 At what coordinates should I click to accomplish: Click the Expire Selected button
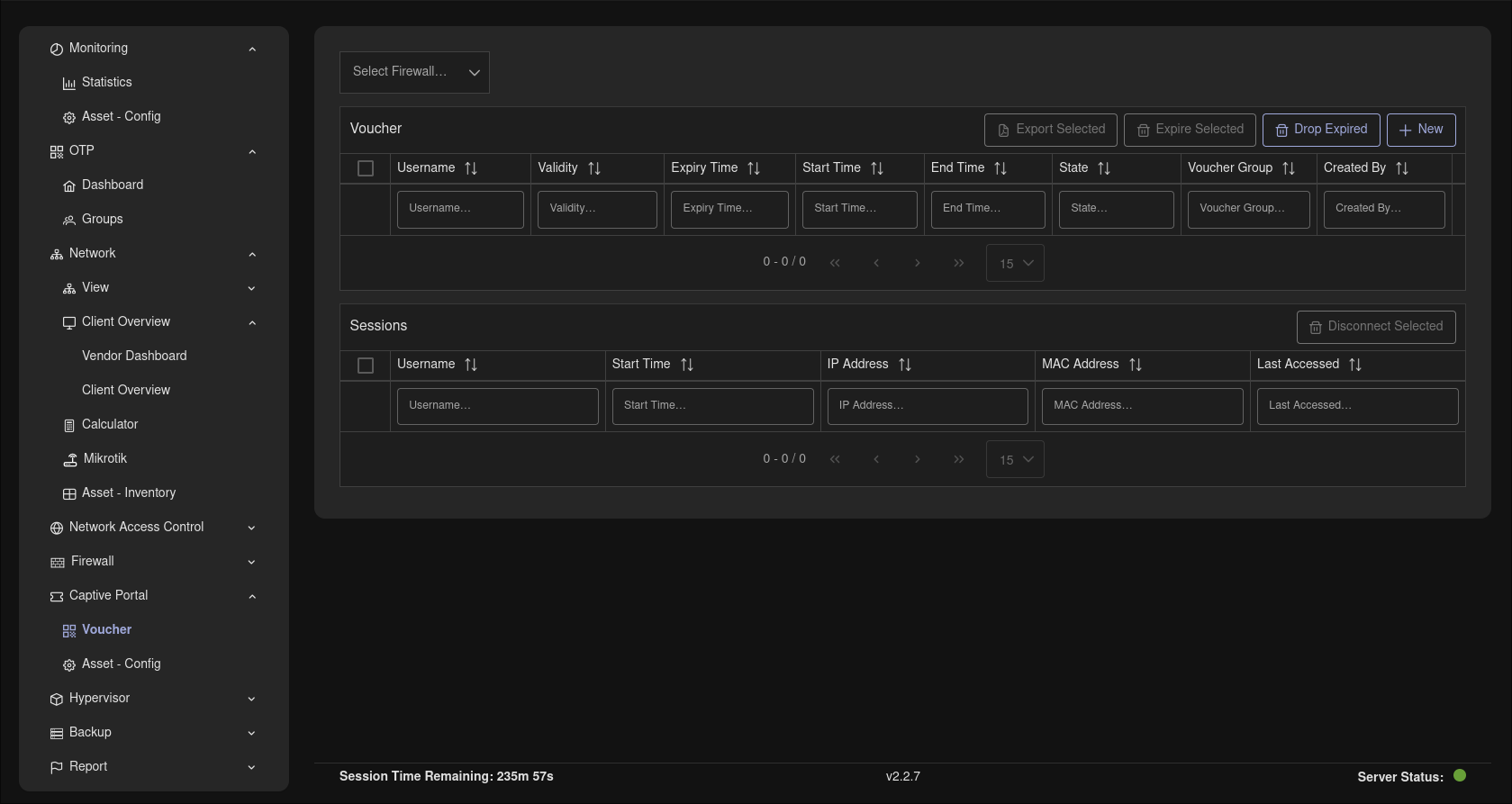(1190, 130)
